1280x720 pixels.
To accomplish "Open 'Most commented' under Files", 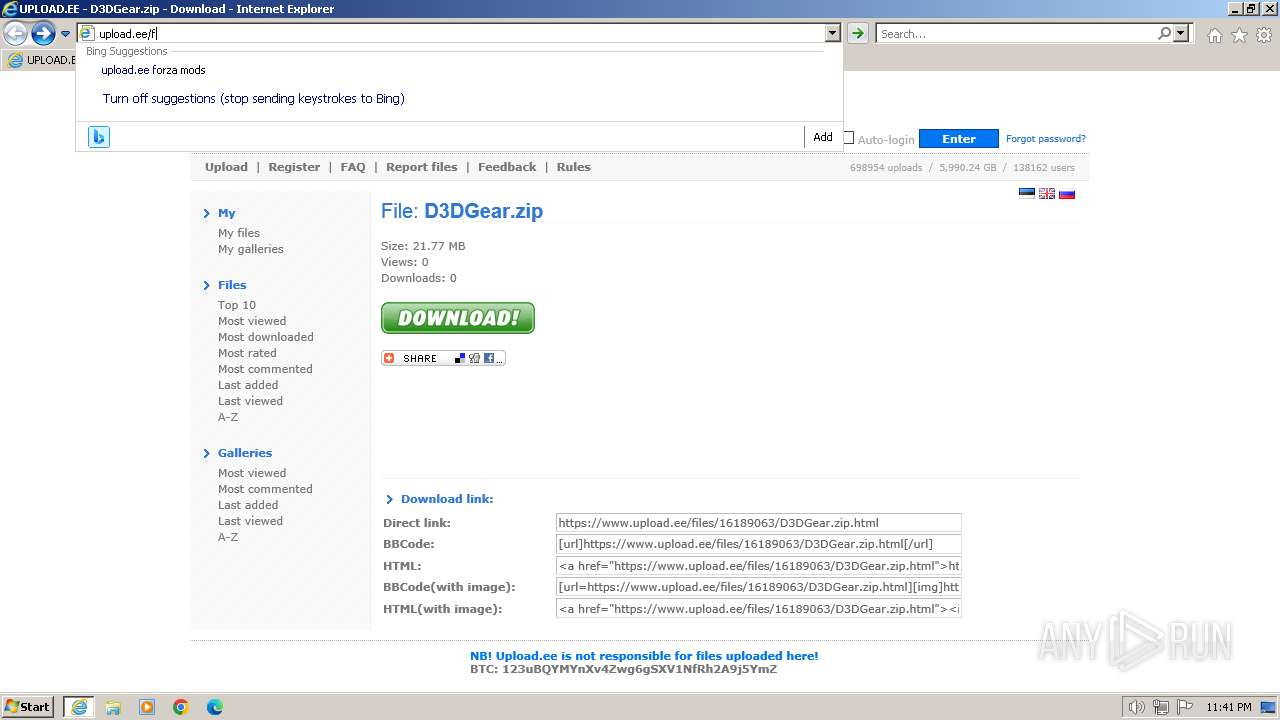I will click(265, 369).
